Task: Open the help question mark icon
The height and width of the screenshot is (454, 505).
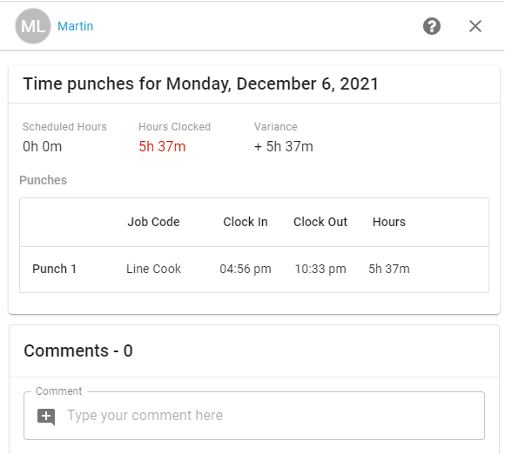Action: (432, 26)
